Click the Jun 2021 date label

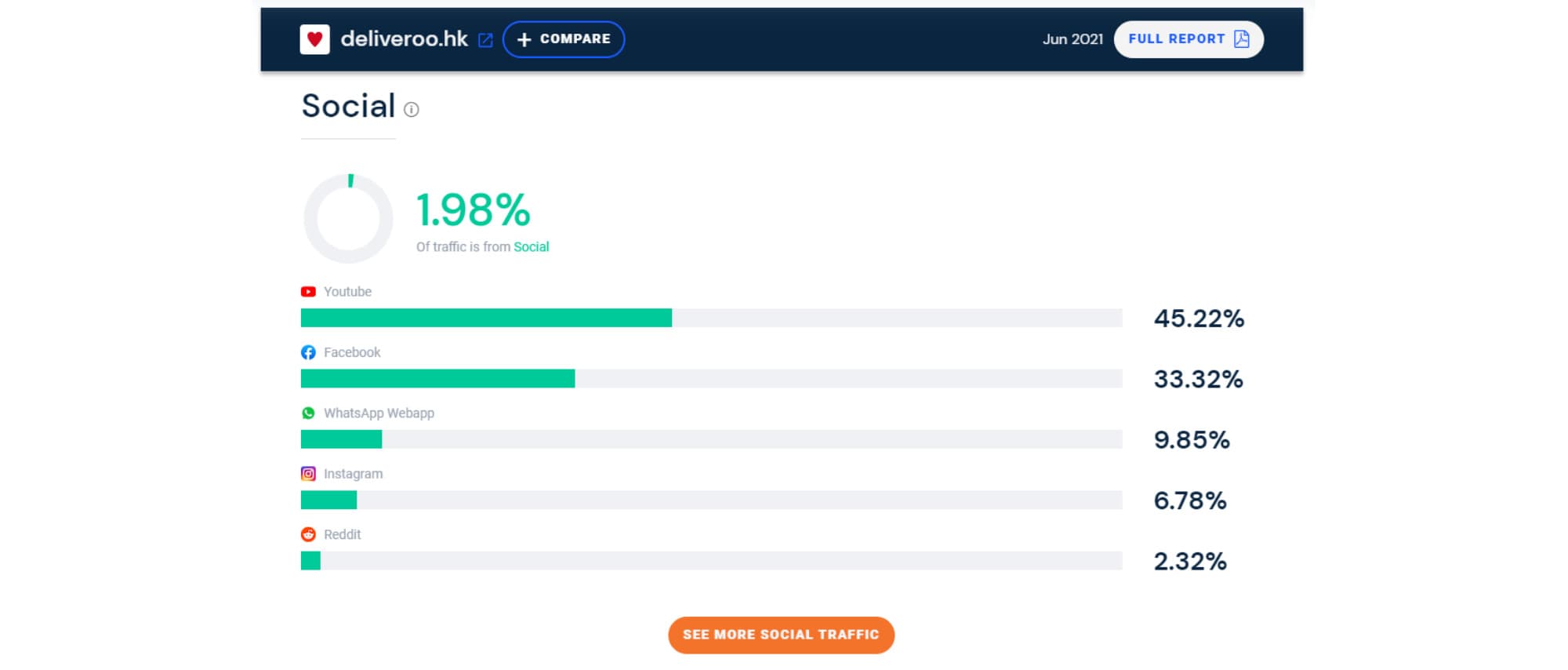1073,39
